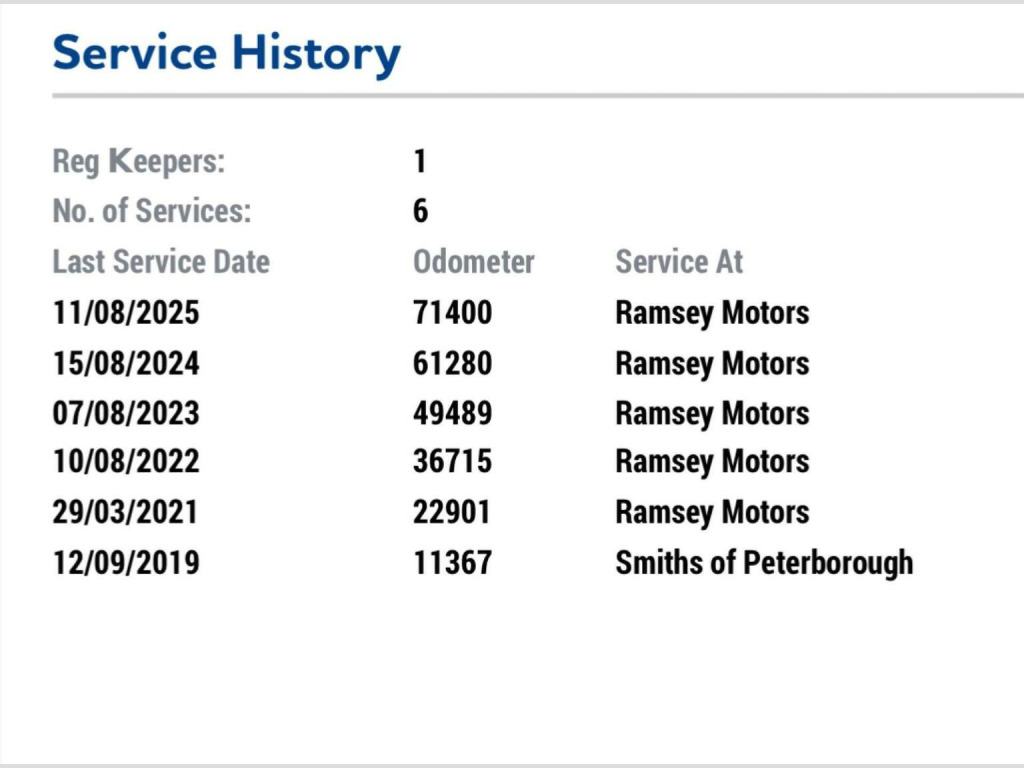Click the 11367 odometer reading
The height and width of the screenshot is (768, 1024).
point(452,562)
